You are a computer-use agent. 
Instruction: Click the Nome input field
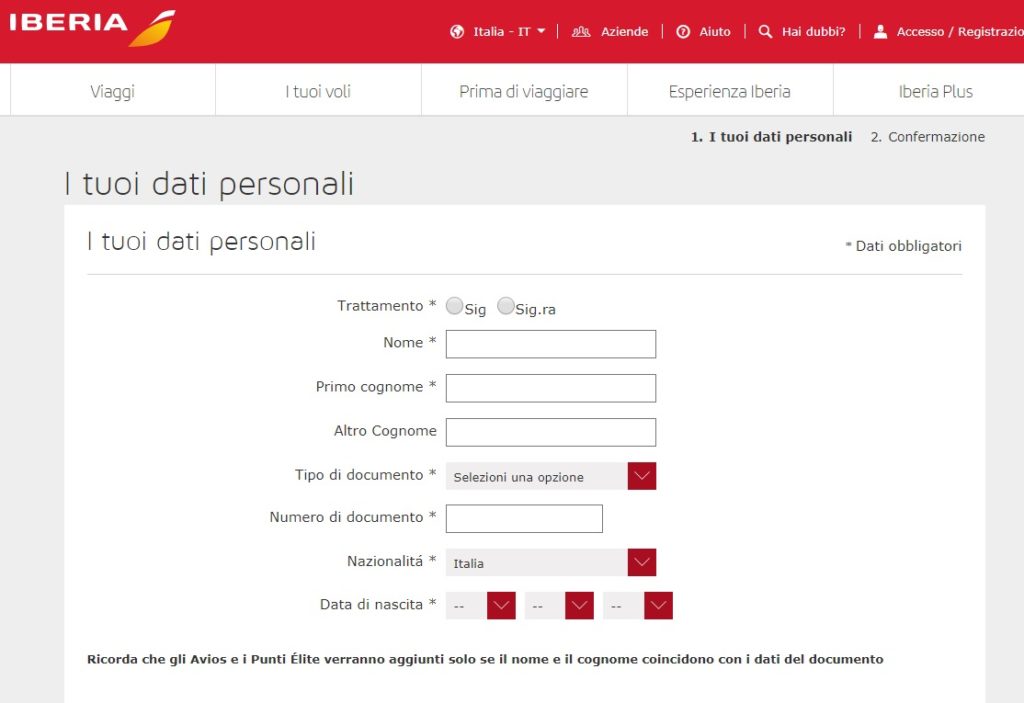(551, 344)
